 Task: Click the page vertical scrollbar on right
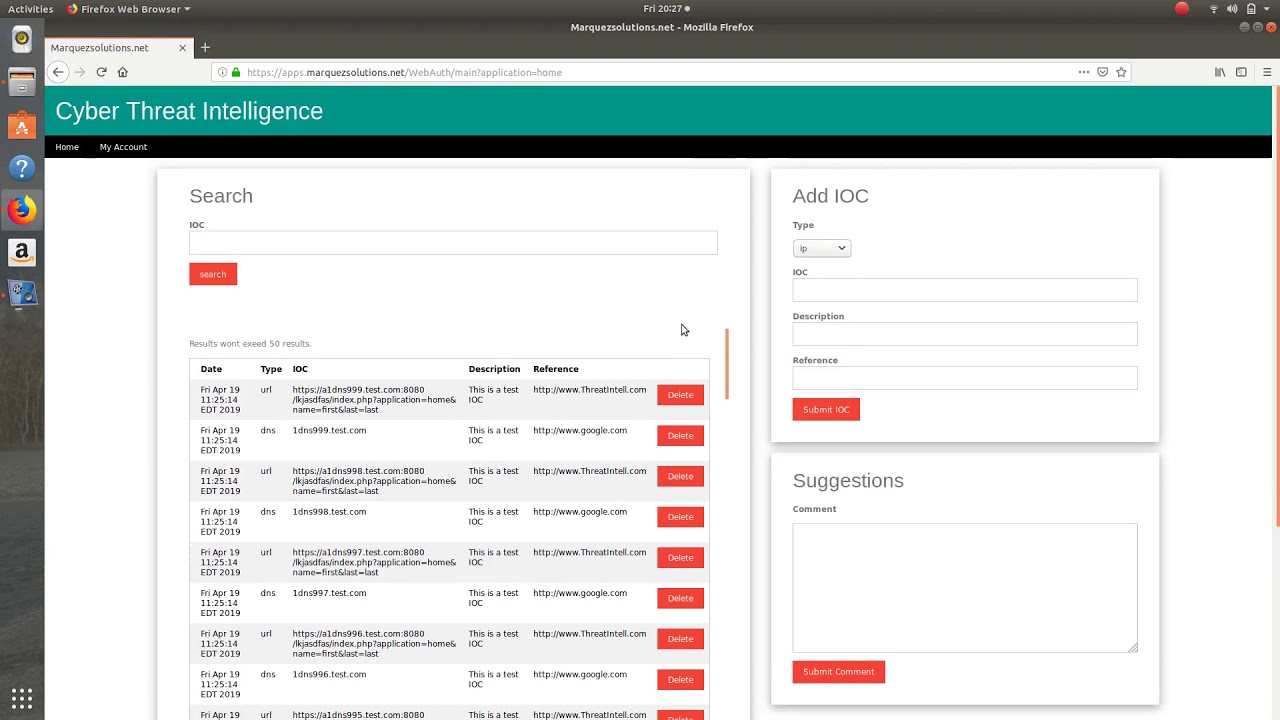1276,305
